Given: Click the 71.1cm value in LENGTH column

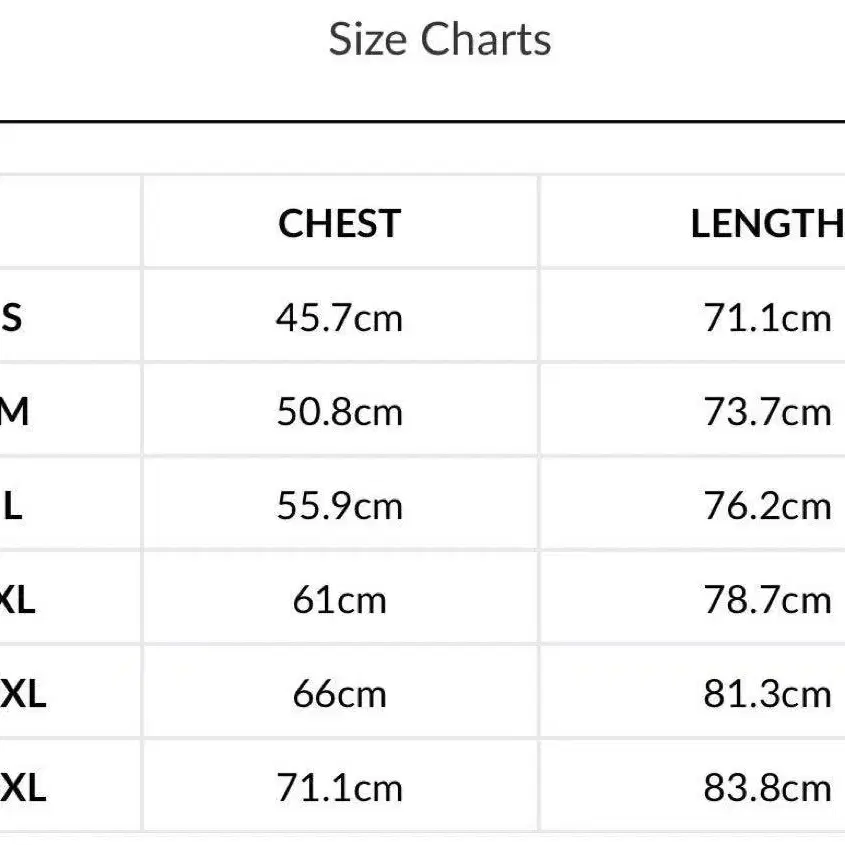Looking at the screenshot, I should [x=767, y=318].
